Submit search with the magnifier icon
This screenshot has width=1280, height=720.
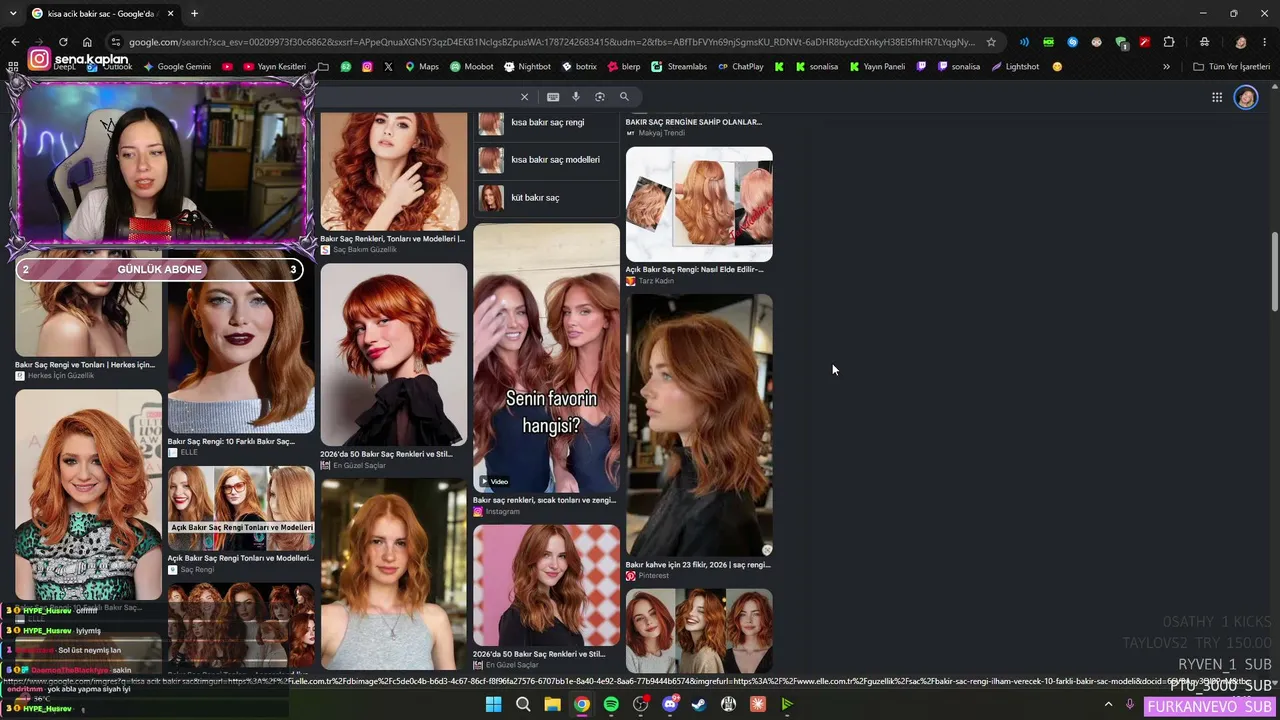tap(624, 97)
